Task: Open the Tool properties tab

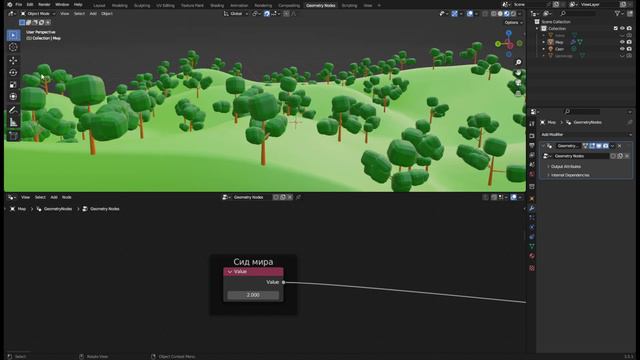Action: [532, 124]
